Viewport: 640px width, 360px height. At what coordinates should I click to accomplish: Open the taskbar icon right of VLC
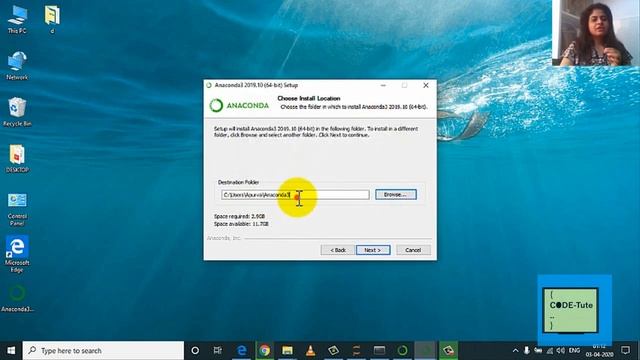pyautogui.click(x=333, y=350)
